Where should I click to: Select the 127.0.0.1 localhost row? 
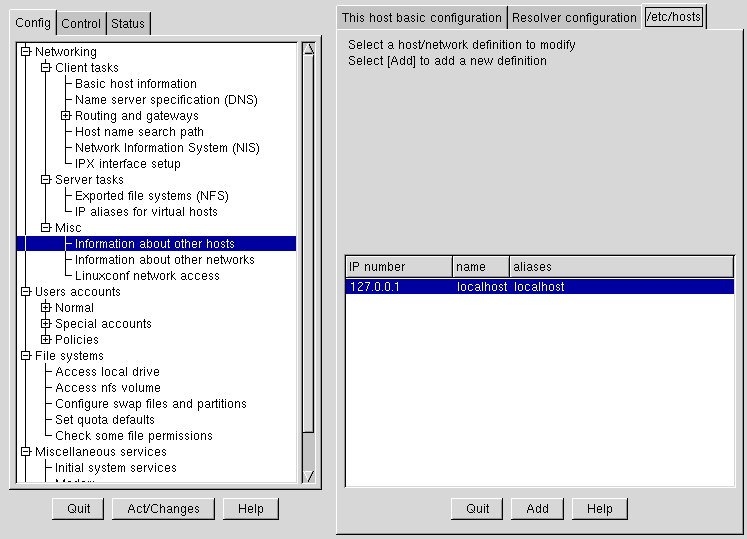539,287
